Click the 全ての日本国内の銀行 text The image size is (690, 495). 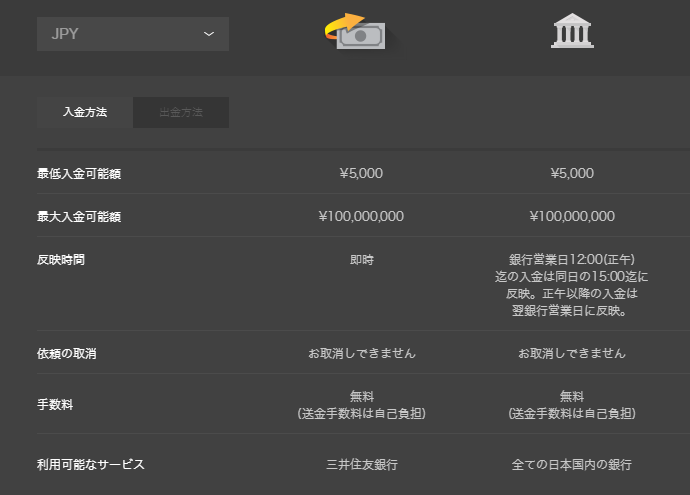click(572, 465)
